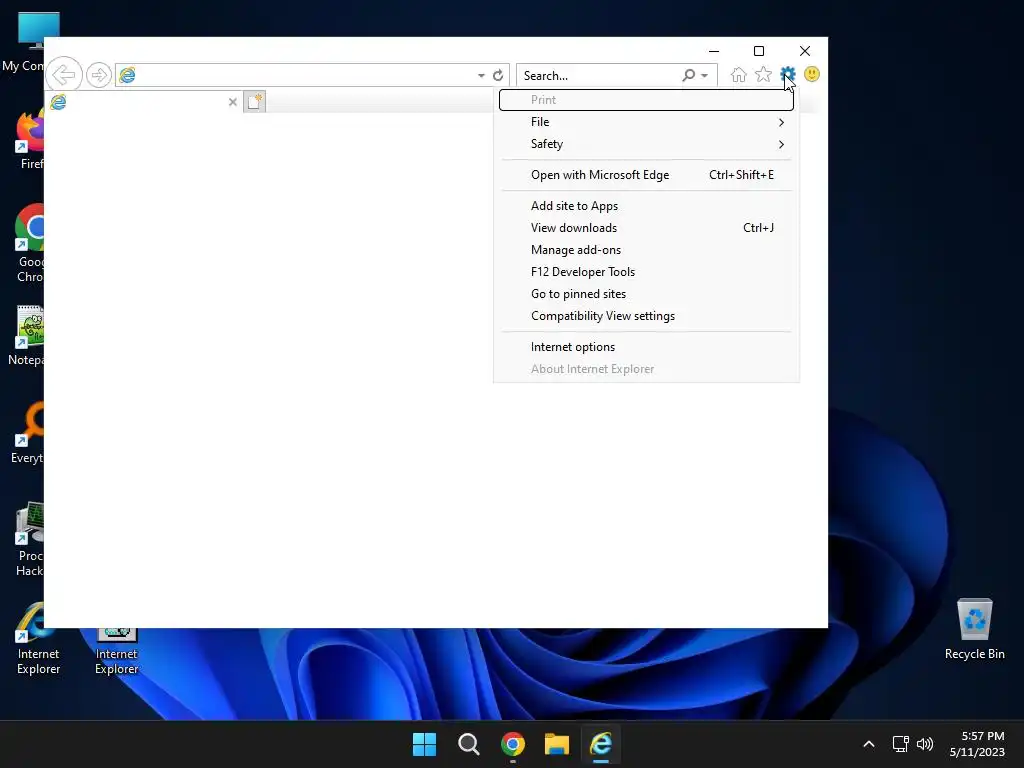Open Favorites star icon
The image size is (1024, 768).
[763, 74]
